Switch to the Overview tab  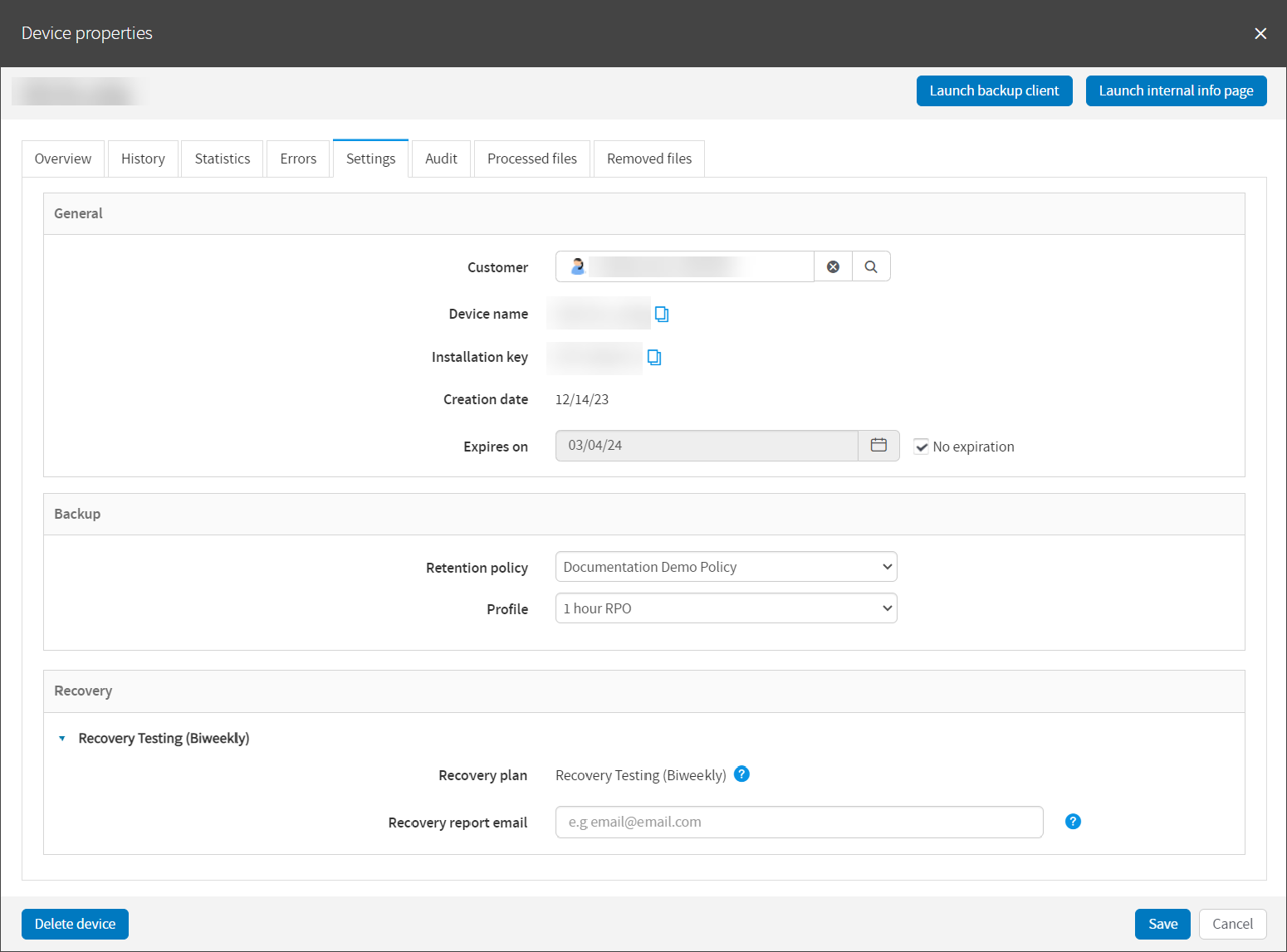coord(63,159)
